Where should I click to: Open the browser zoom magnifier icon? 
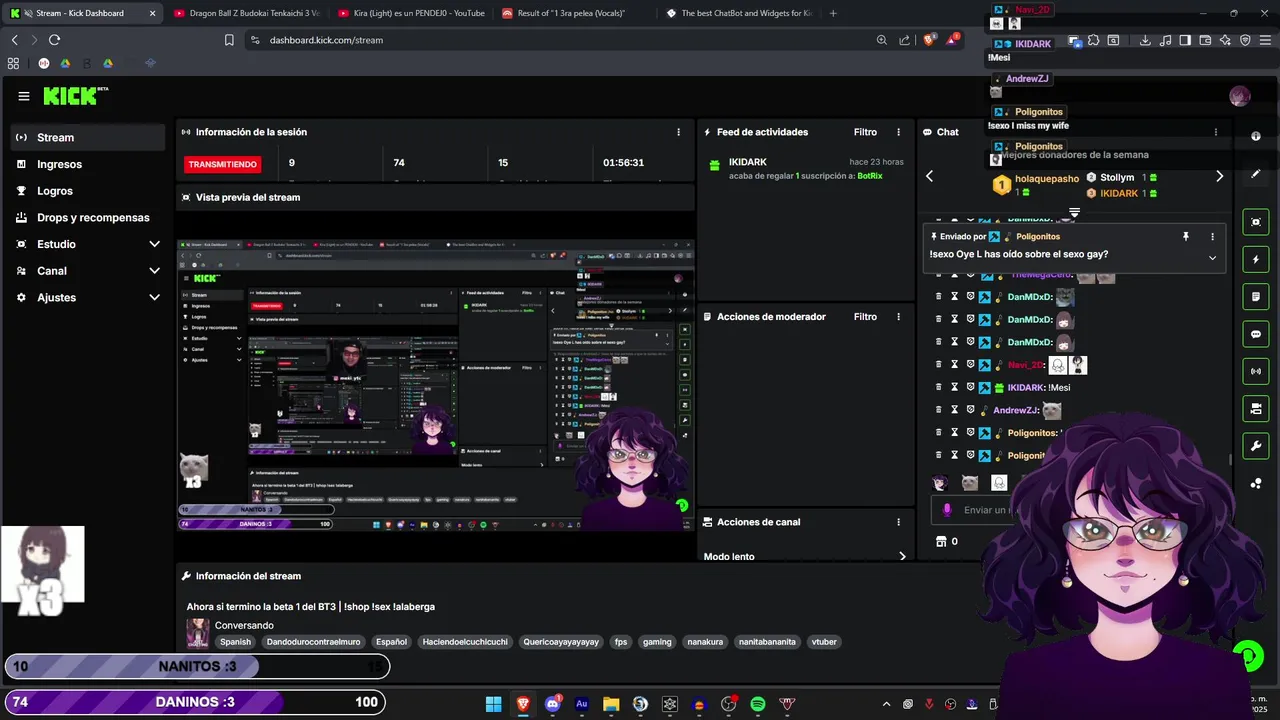881,40
